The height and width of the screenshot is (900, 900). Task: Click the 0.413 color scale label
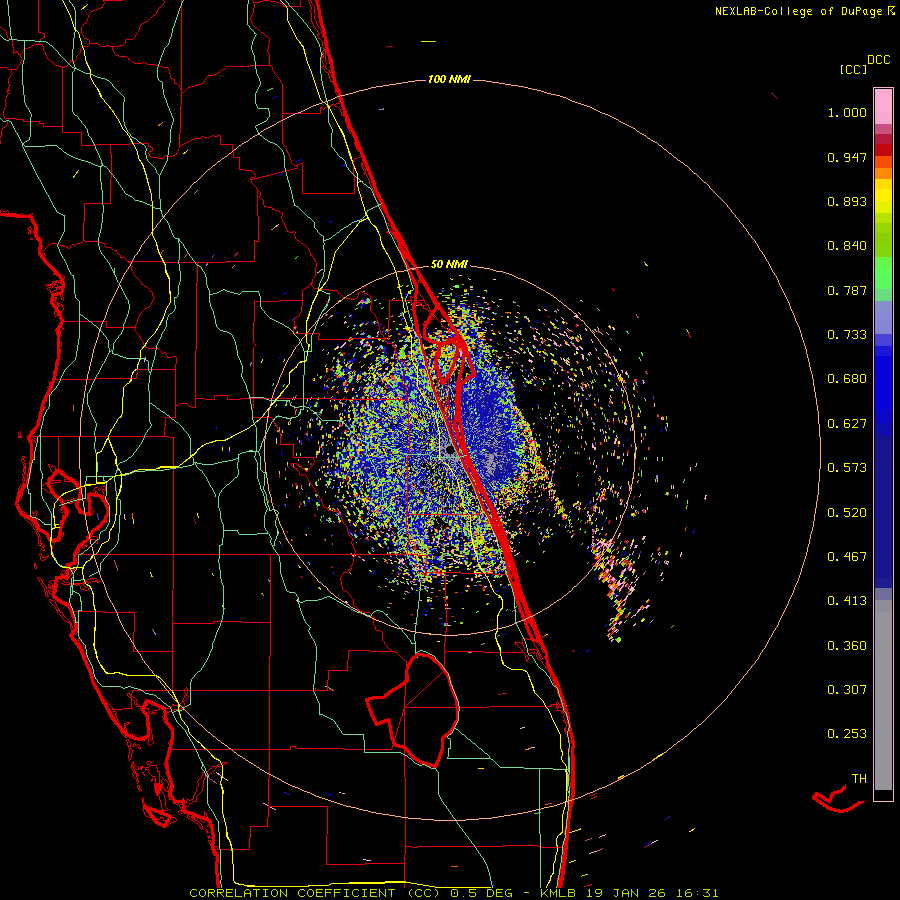[847, 601]
